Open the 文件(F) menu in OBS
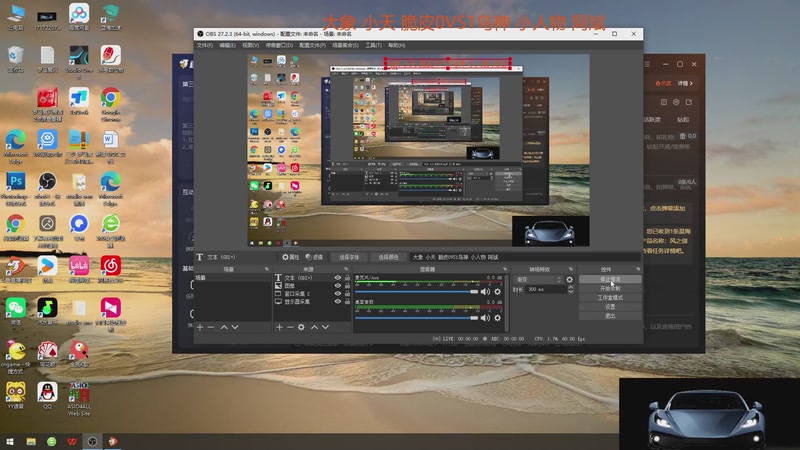Image resolution: width=800 pixels, height=450 pixels. (205, 45)
